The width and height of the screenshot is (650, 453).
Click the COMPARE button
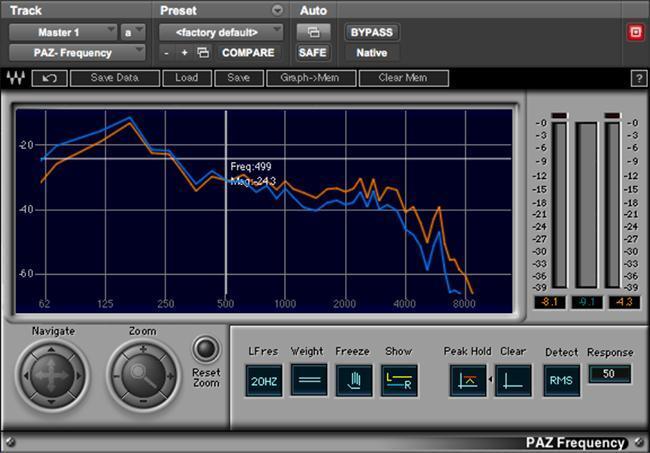(248, 52)
